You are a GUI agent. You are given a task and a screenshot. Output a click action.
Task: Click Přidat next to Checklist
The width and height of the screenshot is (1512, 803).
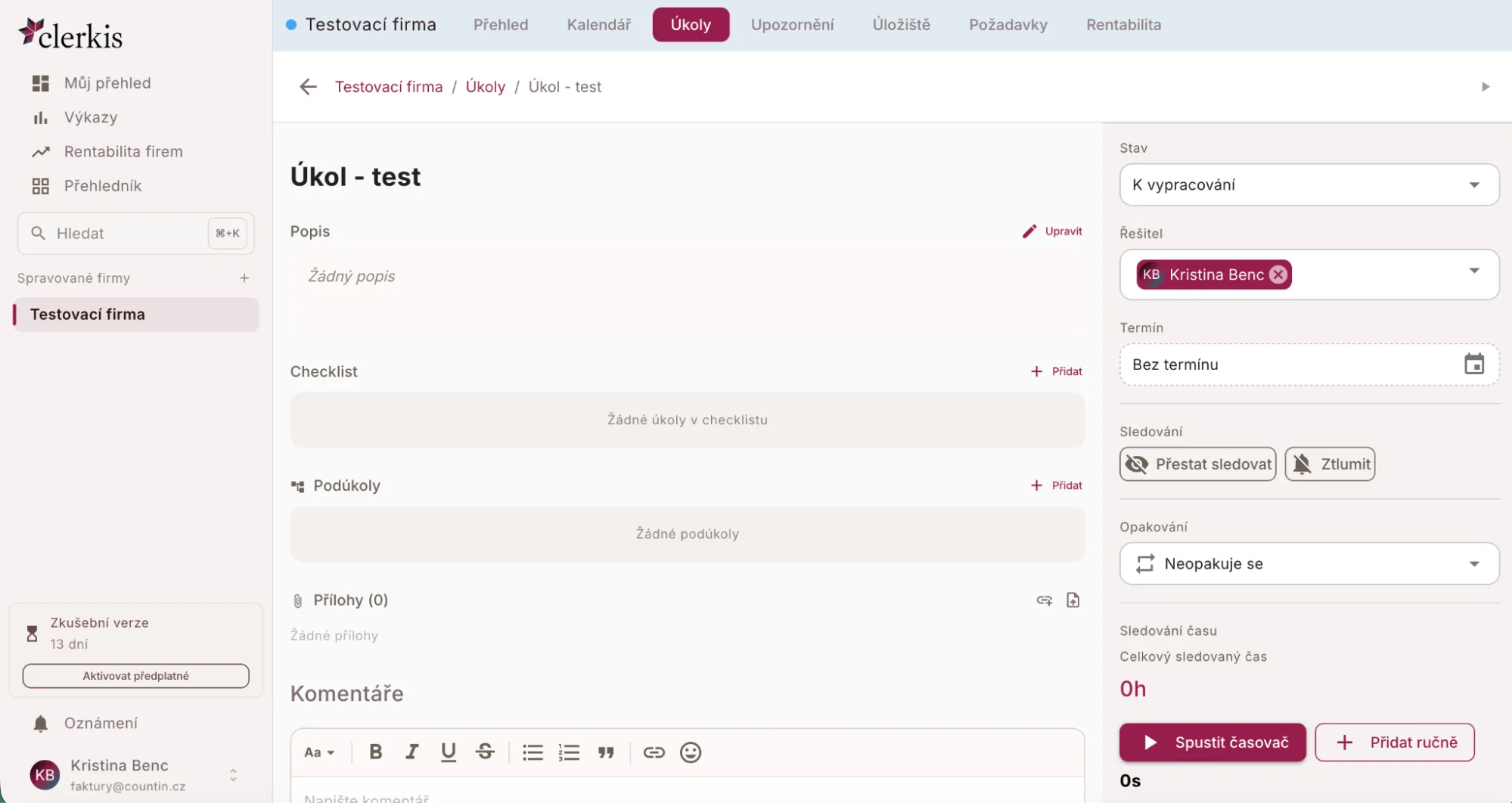[1056, 371]
